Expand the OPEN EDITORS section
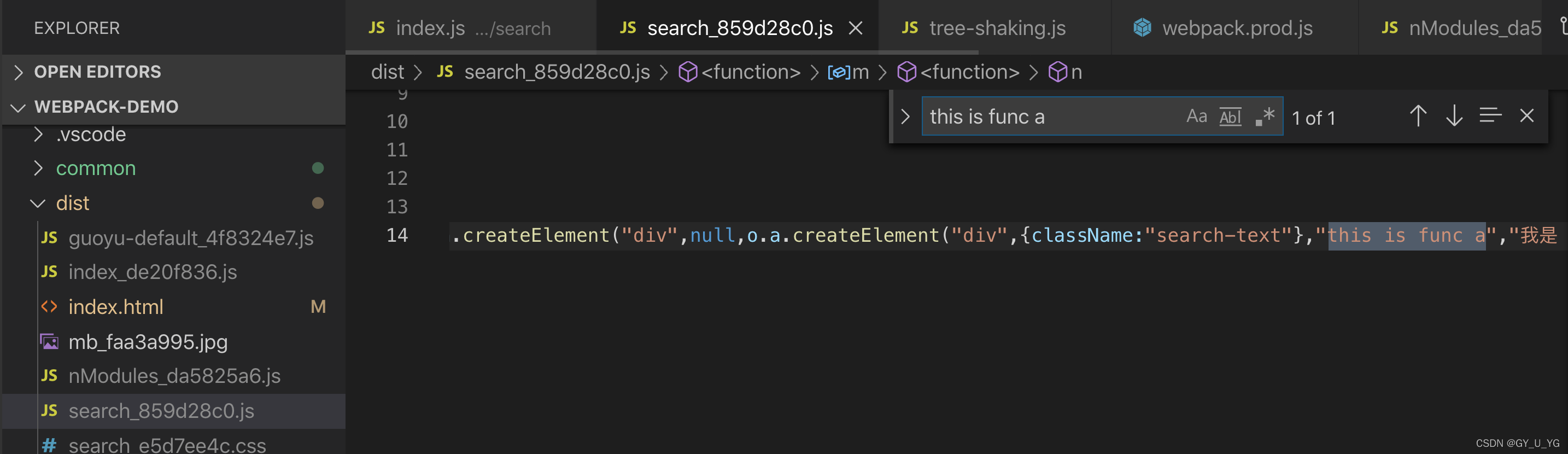 [x=173, y=72]
